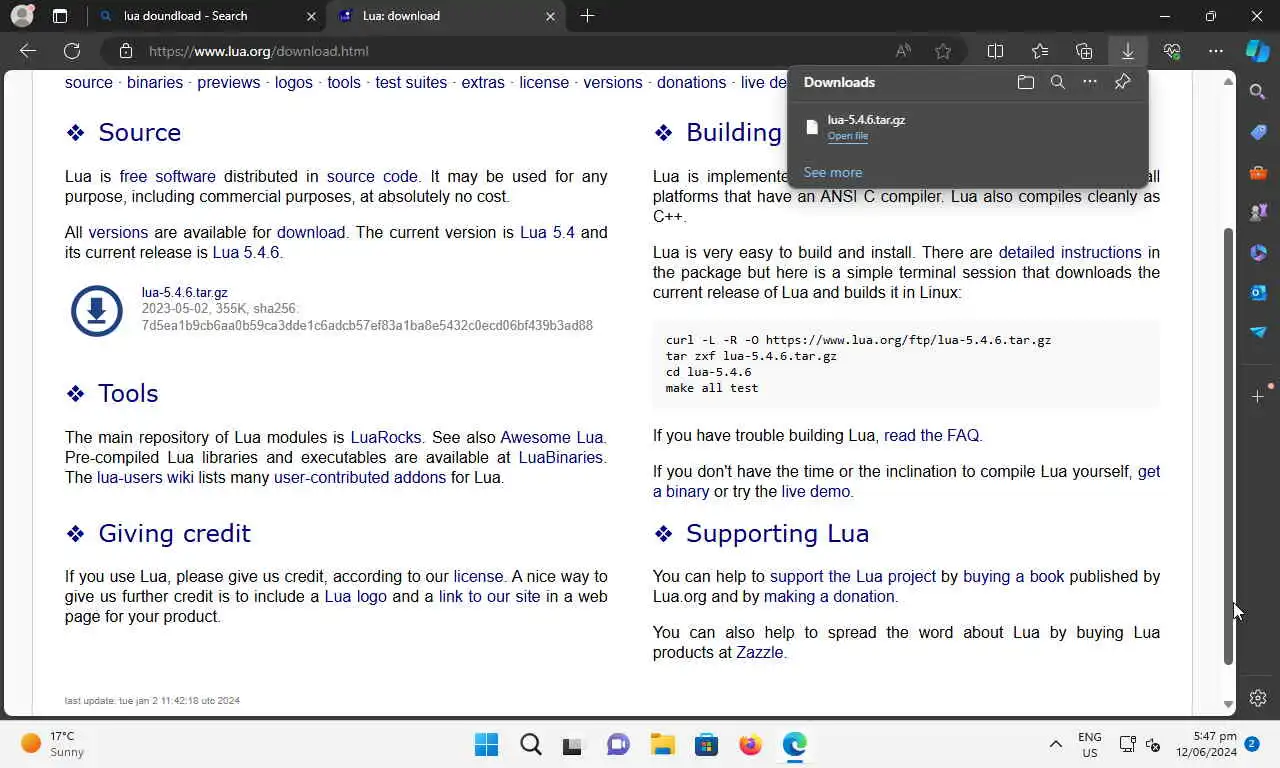Open Windows Start menu
The image size is (1280, 768).
pos(487,744)
